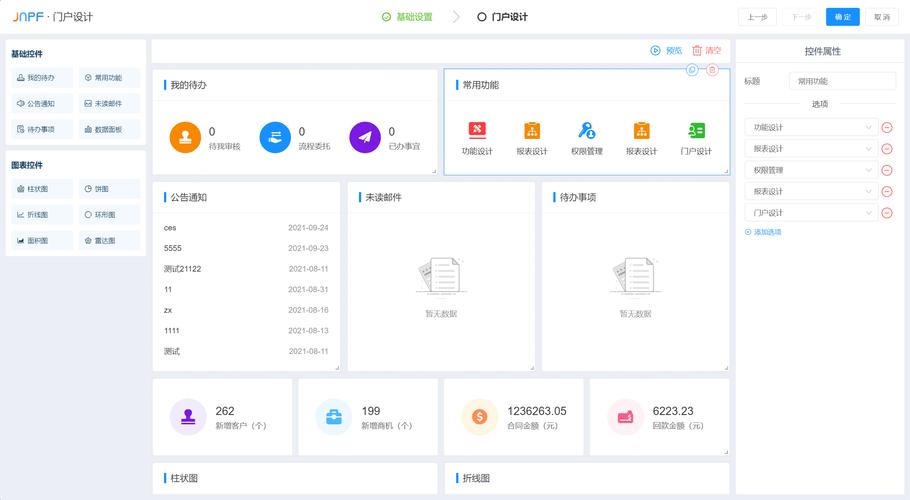
Task: Click the 功能设计 icon in 常用功能
Action: [x=477, y=130]
